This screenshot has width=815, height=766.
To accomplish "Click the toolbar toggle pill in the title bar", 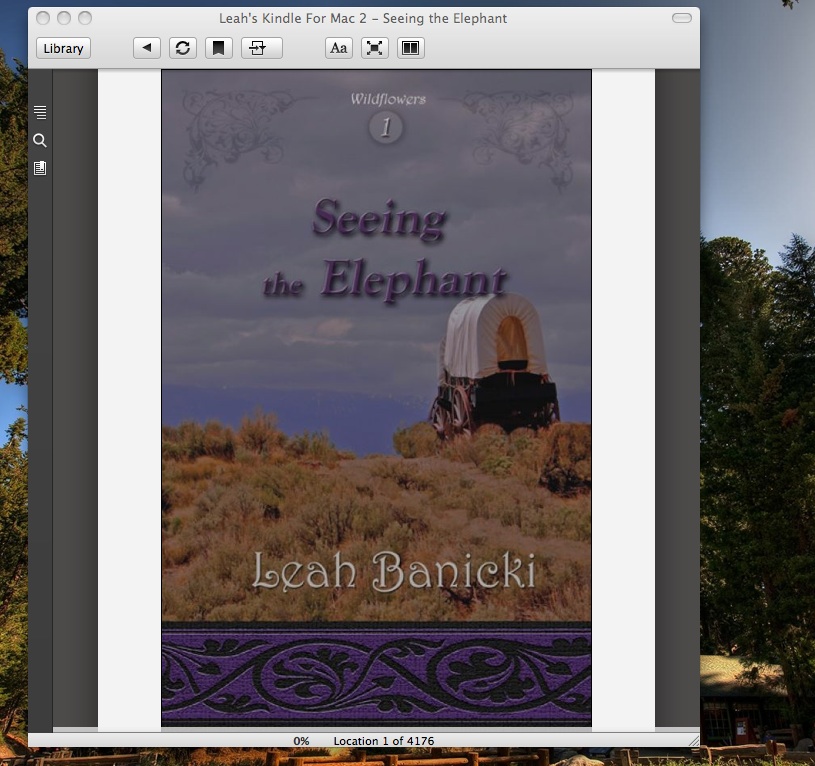I will pyautogui.click(x=681, y=18).
